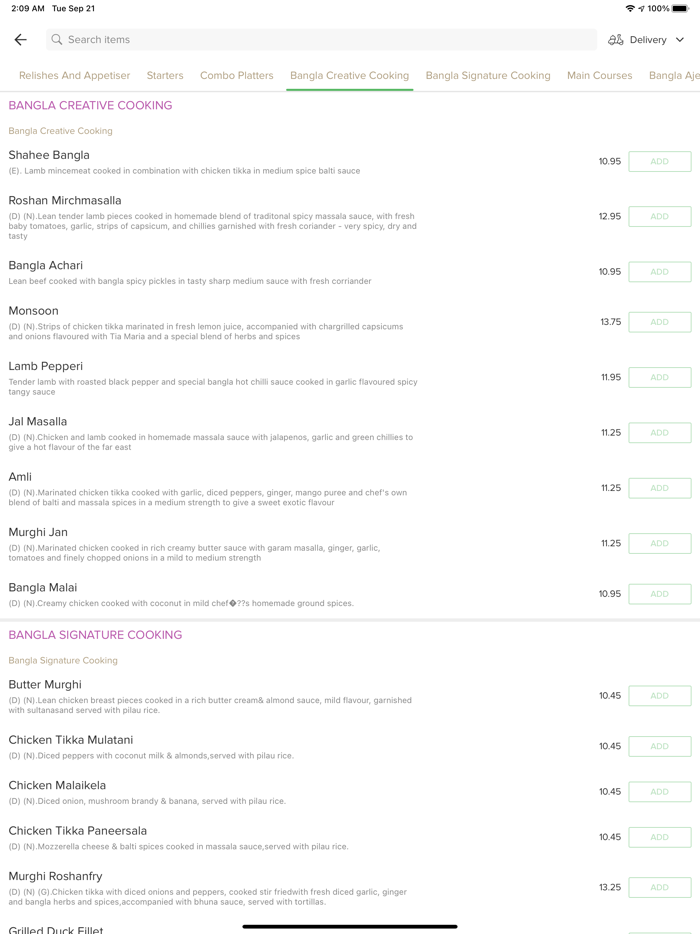Select the Combo Platters tab
This screenshot has width=700, height=934.
click(x=237, y=75)
